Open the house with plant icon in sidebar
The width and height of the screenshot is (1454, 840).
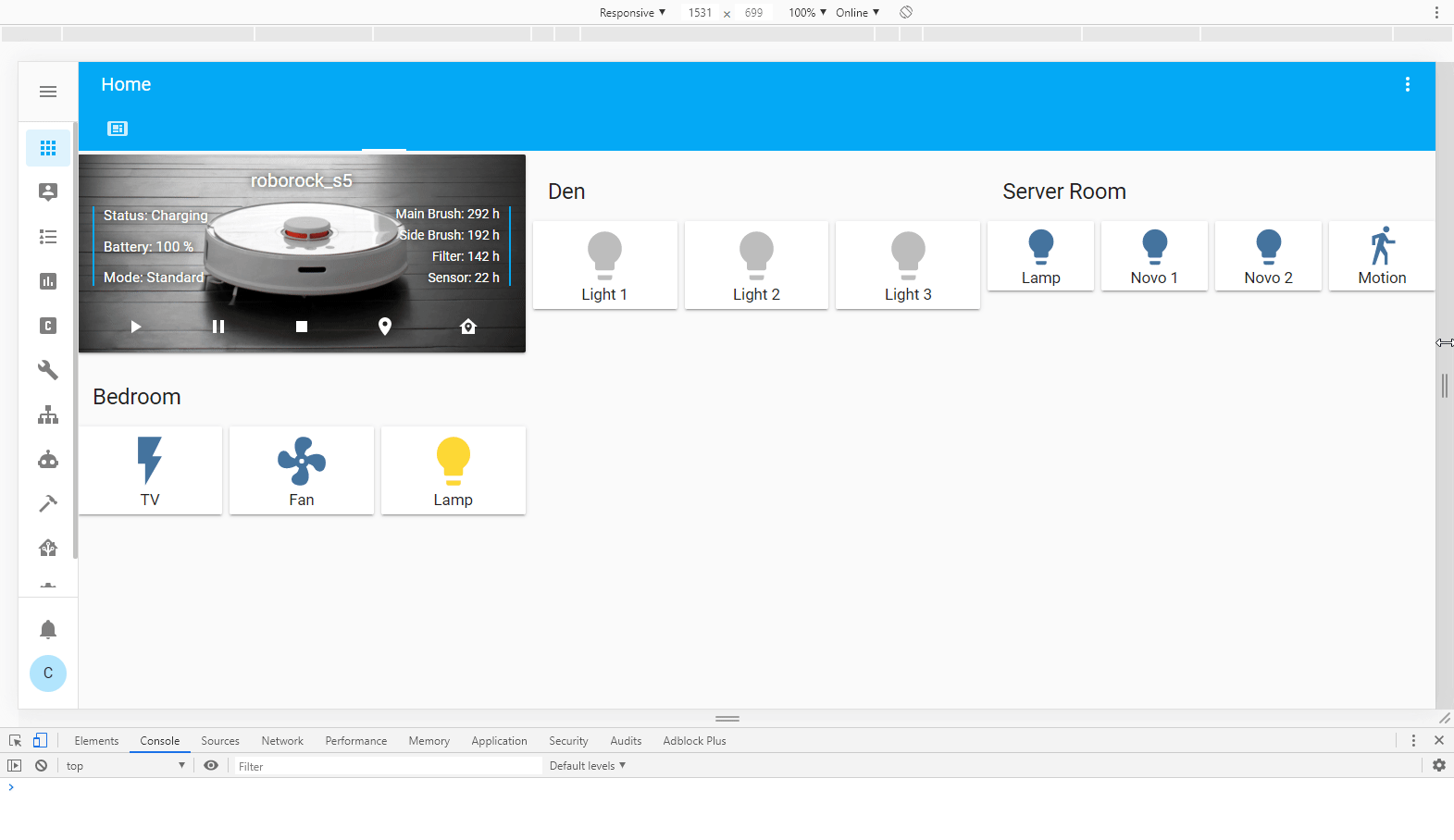(x=48, y=548)
